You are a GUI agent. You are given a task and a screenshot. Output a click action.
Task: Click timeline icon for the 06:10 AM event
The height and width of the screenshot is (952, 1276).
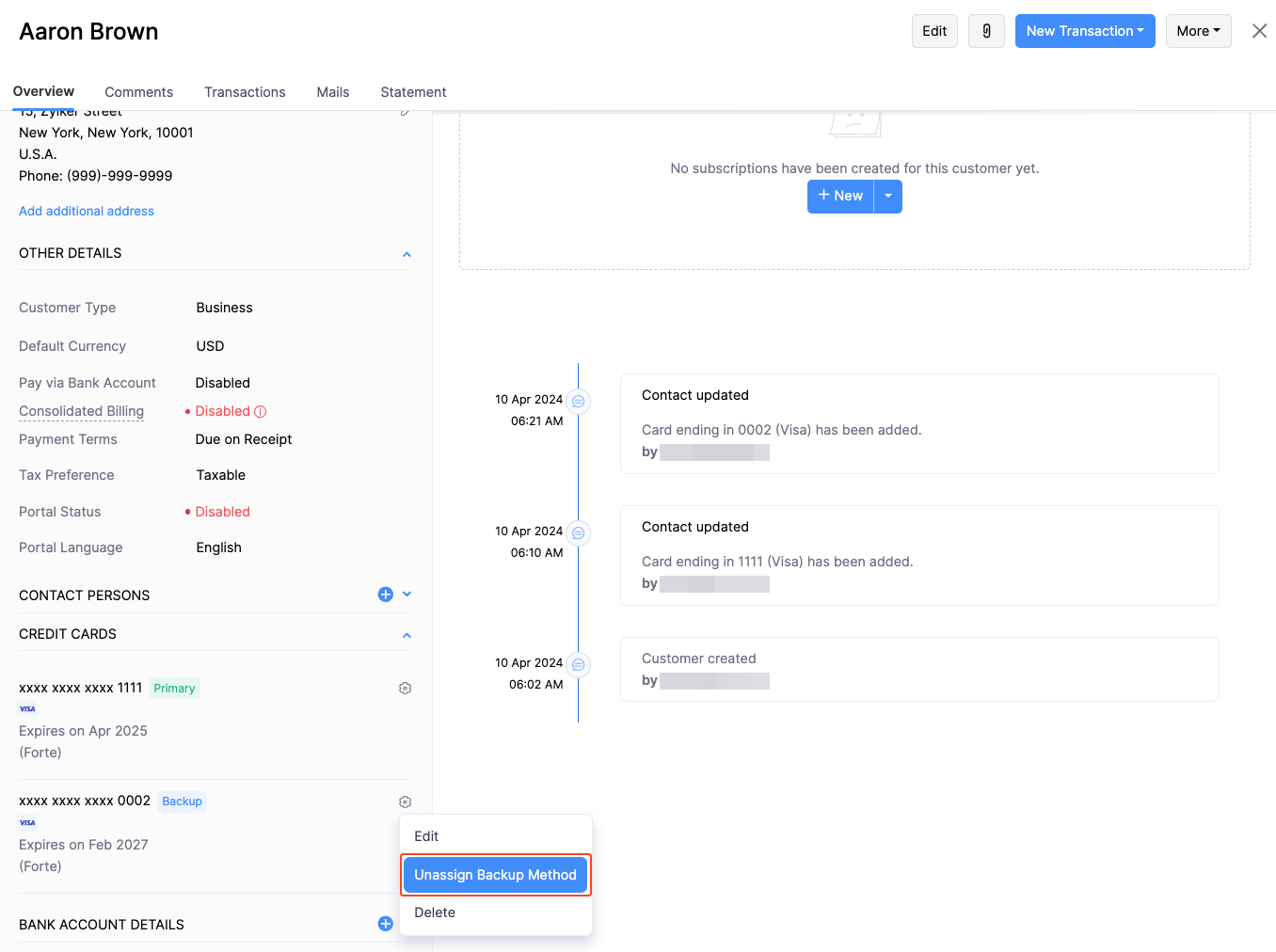[x=579, y=532]
